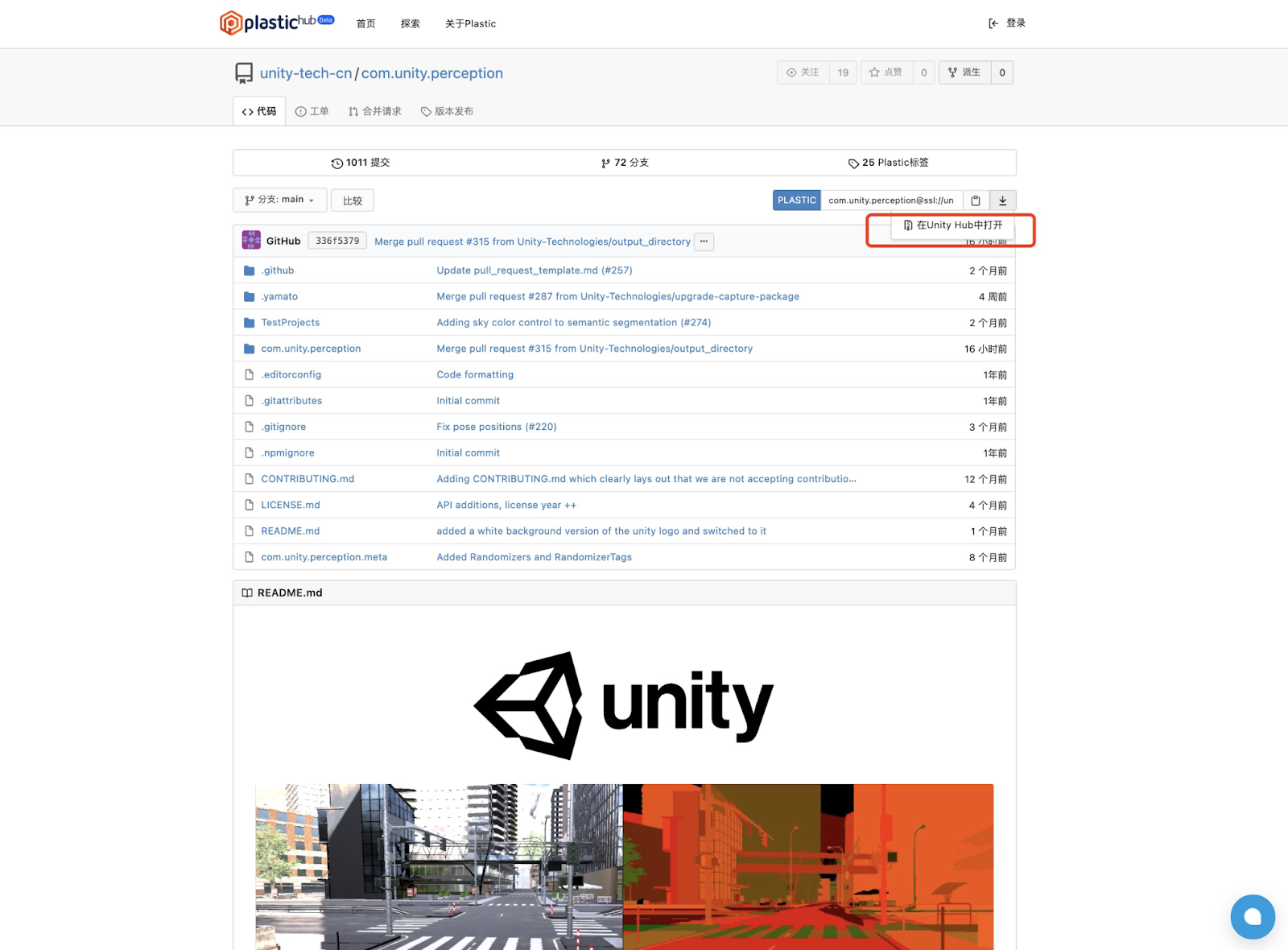Screen dimensions: 1288x950
Task: Click the file icon beside CONTRIBUTING.md
Action: (x=250, y=479)
